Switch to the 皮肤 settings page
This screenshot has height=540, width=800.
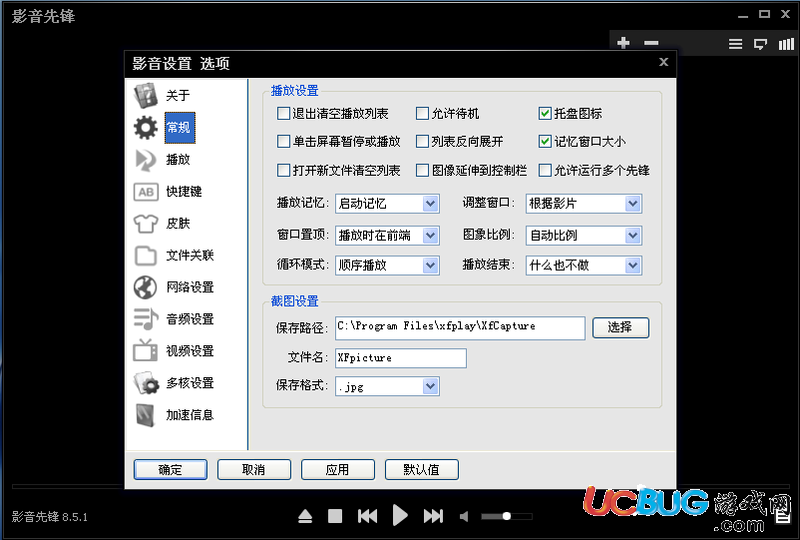(x=178, y=224)
